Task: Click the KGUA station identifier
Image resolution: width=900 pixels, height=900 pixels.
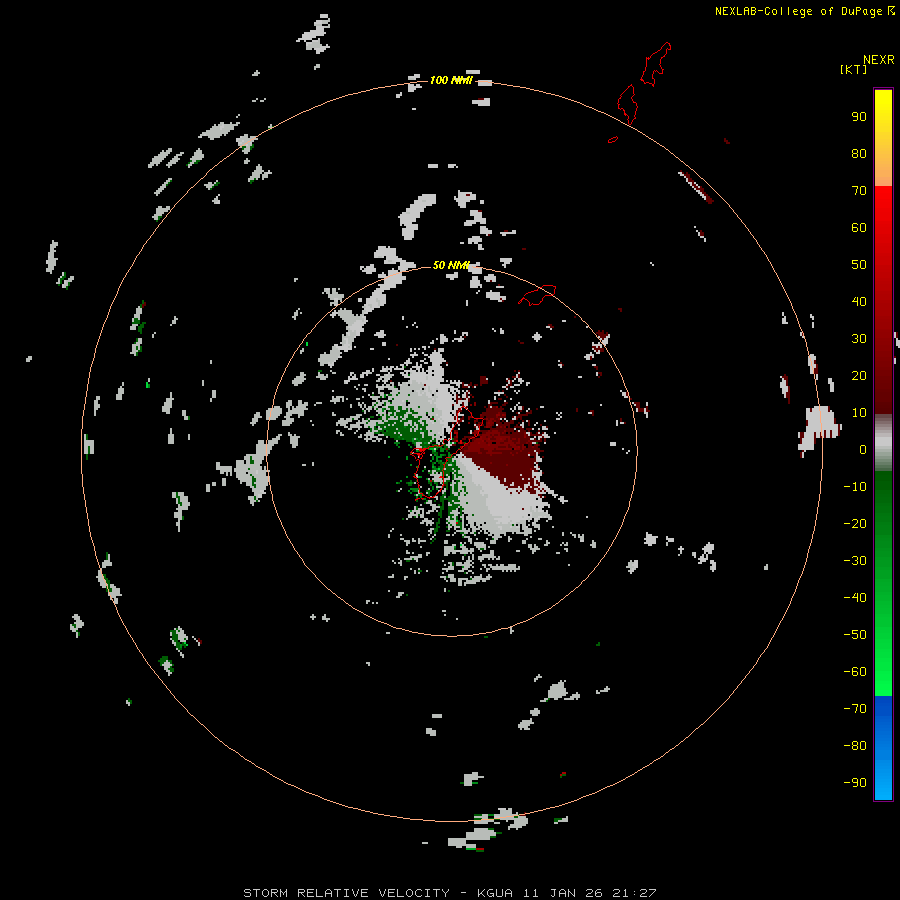Action: (496, 893)
